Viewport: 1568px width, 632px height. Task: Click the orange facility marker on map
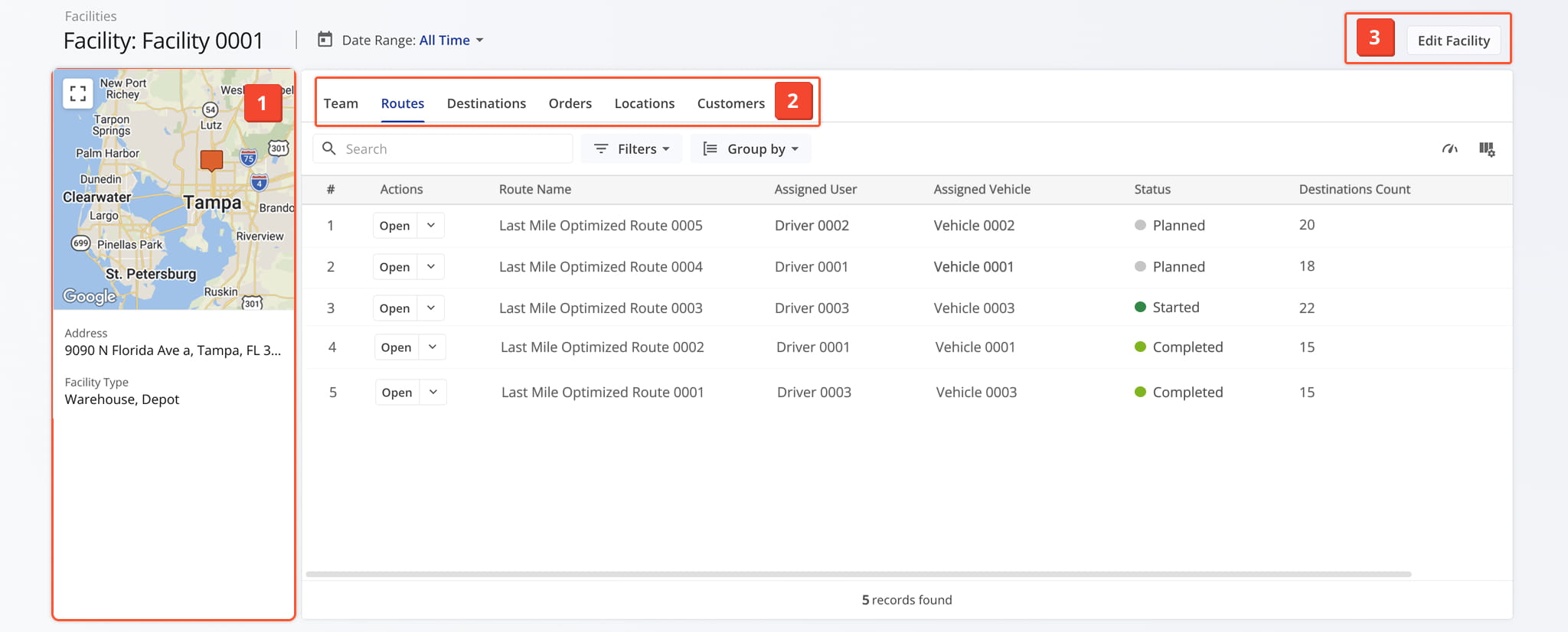[211, 160]
